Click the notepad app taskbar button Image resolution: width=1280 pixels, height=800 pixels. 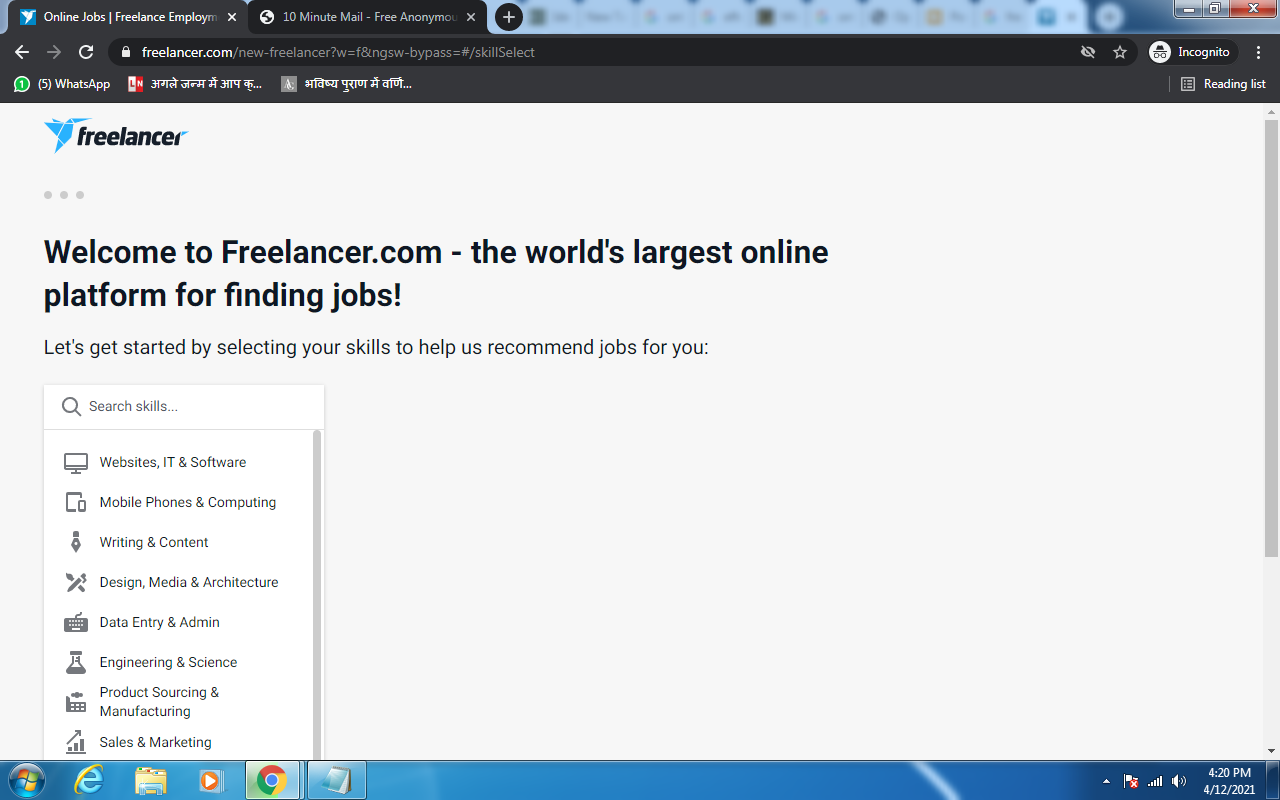point(336,780)
